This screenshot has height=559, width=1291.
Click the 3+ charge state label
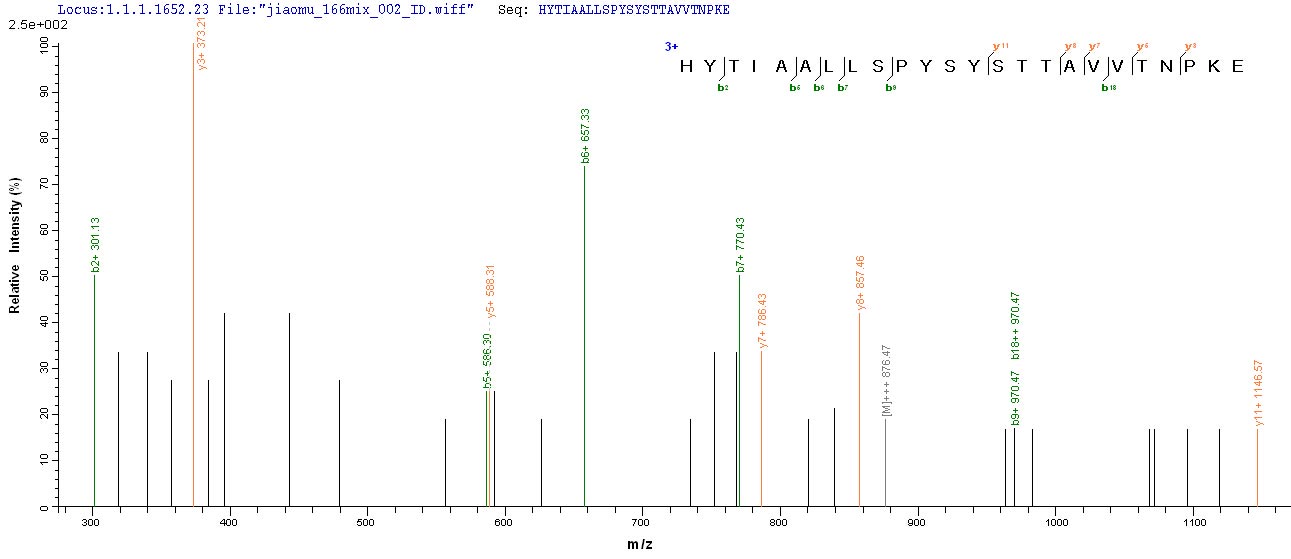pyautogui.click(x=671, y=46)
